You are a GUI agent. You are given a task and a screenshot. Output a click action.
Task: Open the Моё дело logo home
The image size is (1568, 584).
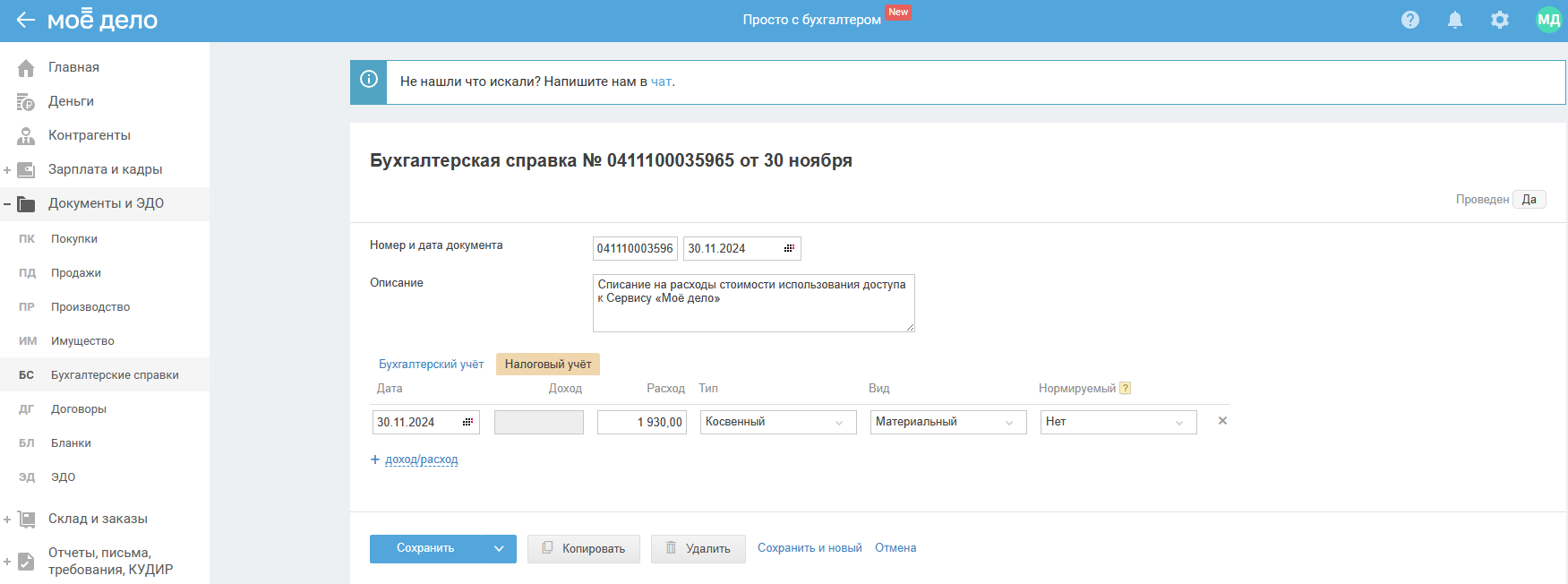(x=102, y=20)
